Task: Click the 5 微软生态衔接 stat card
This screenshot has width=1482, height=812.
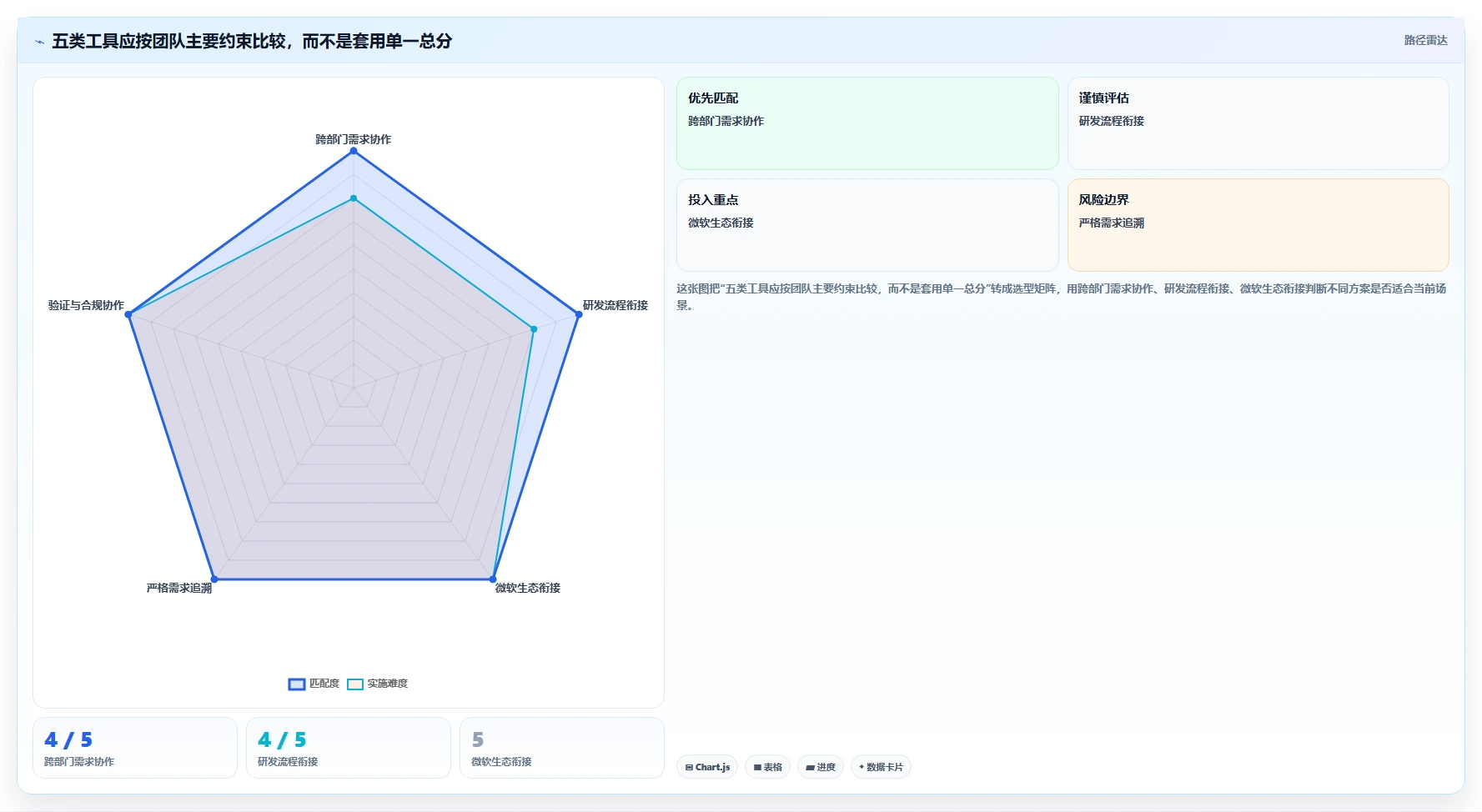Action: click(x=562, y=748)
